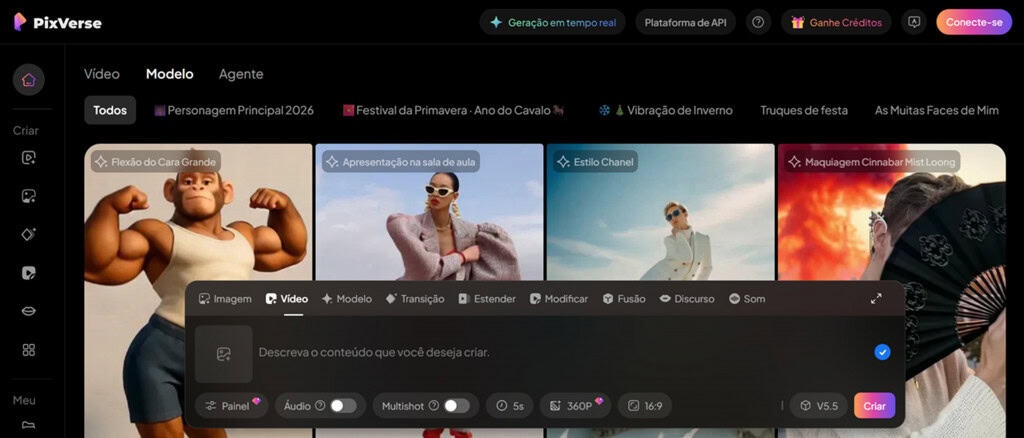This screenshot has height=438, width=1024.
Task: Switch to the Agente tab
Action: pyautogui.click(x=241, y=74)
